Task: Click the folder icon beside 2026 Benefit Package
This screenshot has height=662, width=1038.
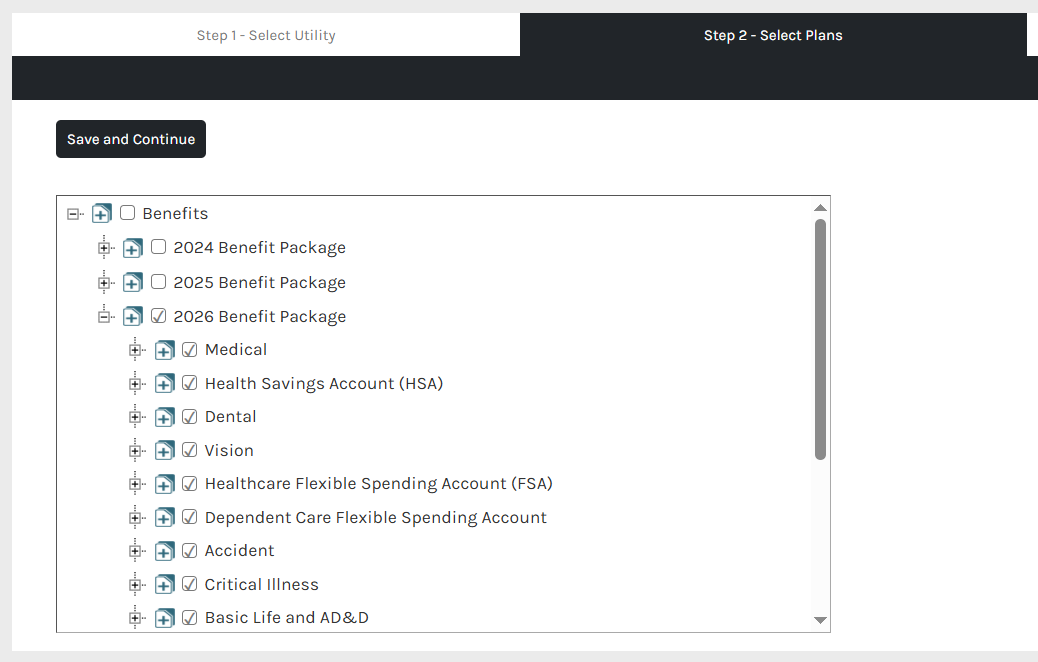Action: (132, 316)
